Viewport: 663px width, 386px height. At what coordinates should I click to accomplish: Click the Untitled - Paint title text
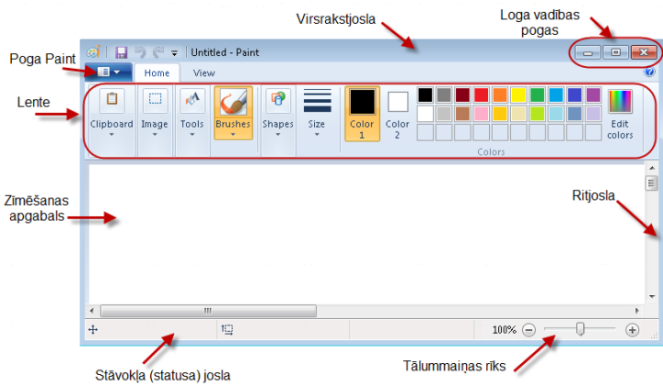225,52
